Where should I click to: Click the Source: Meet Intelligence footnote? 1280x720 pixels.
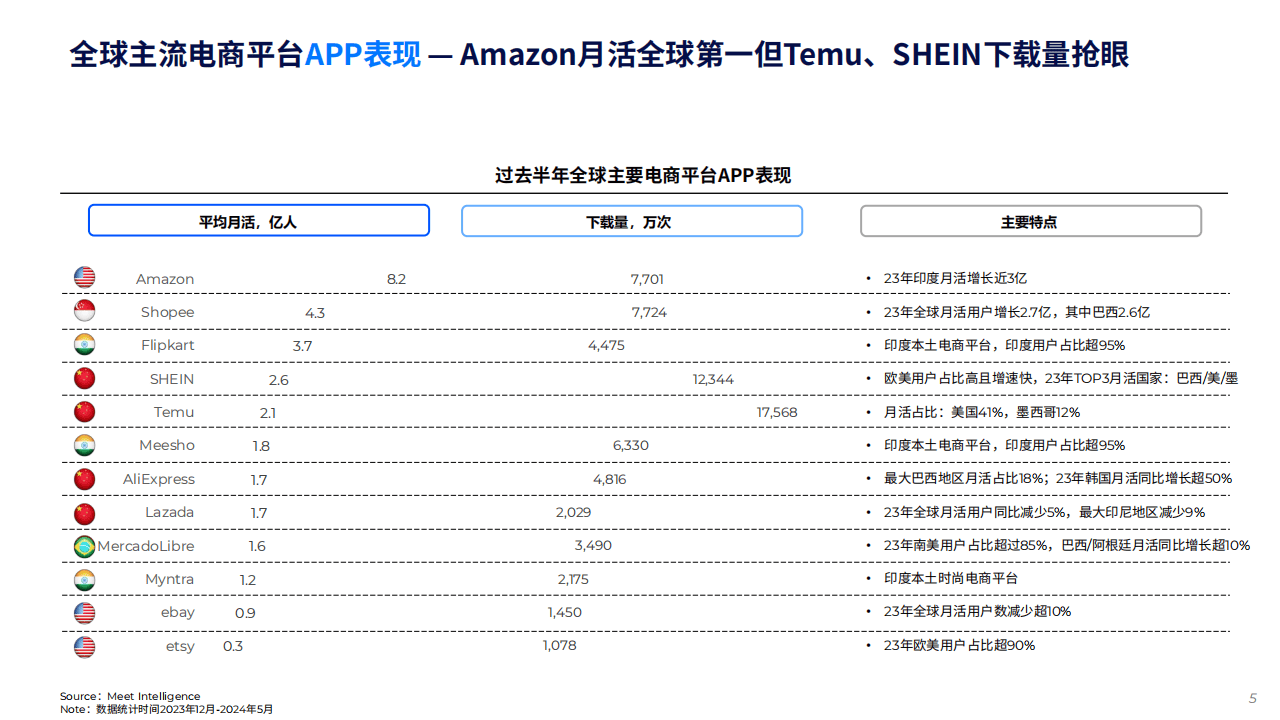pos(130,696)
